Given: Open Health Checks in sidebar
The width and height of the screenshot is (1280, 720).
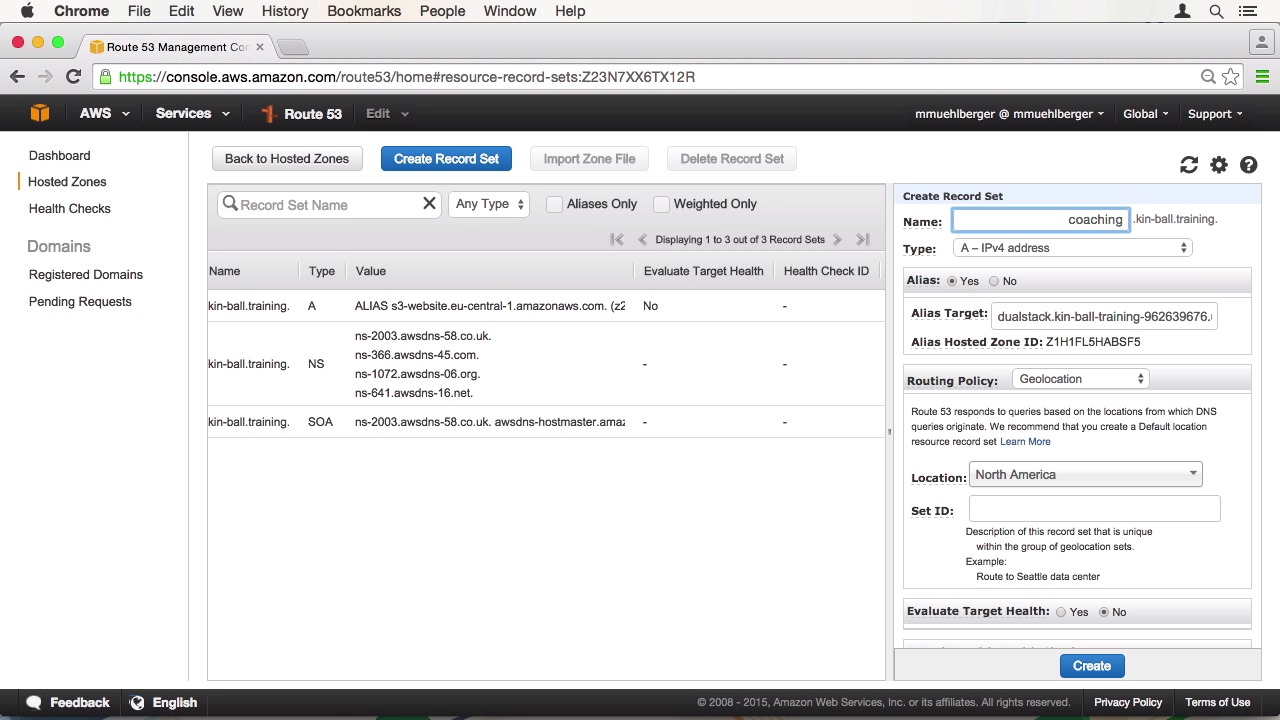Looking at the screenshot, I should (x=70, y=209).
